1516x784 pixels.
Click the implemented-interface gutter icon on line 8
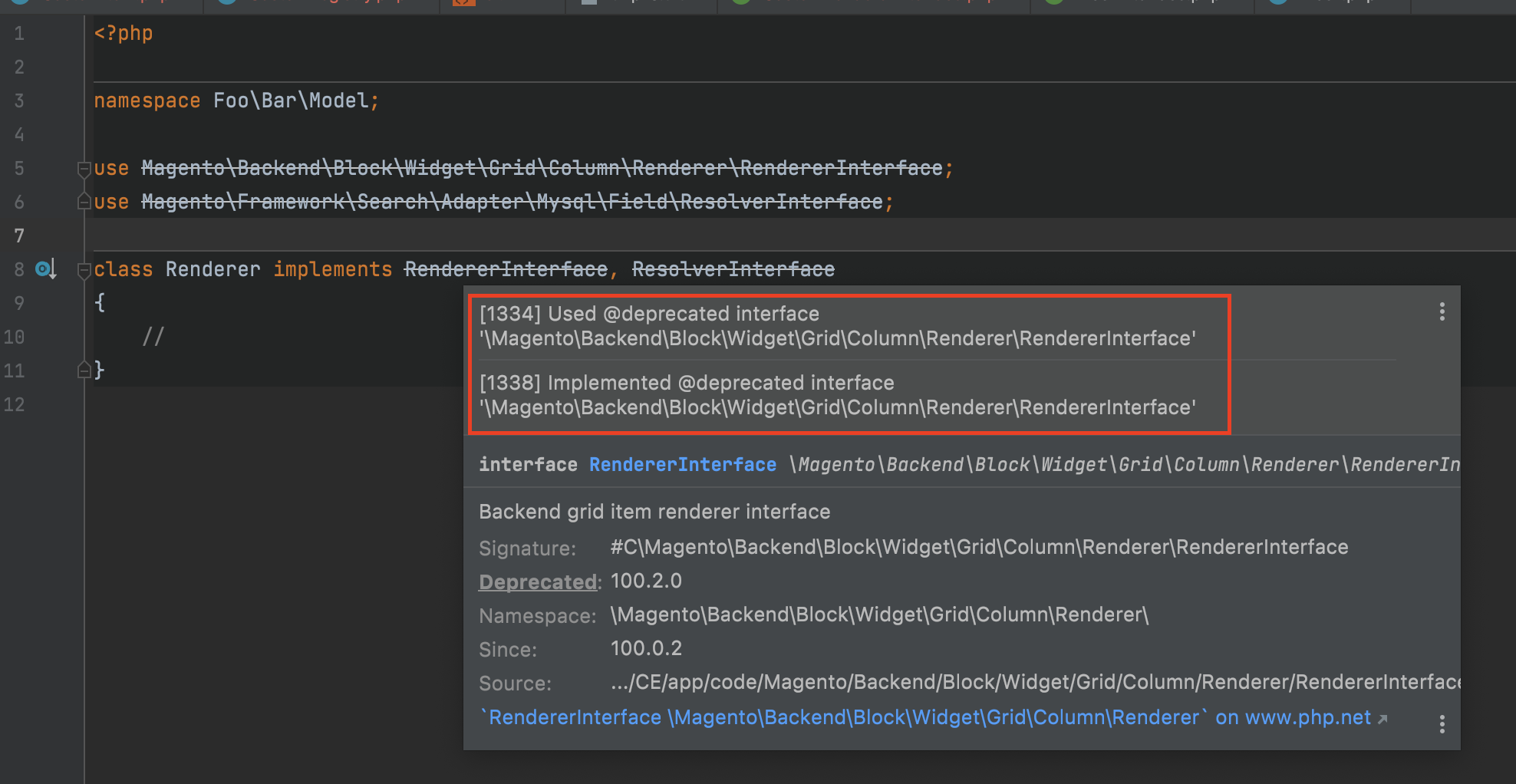point(46,269)
